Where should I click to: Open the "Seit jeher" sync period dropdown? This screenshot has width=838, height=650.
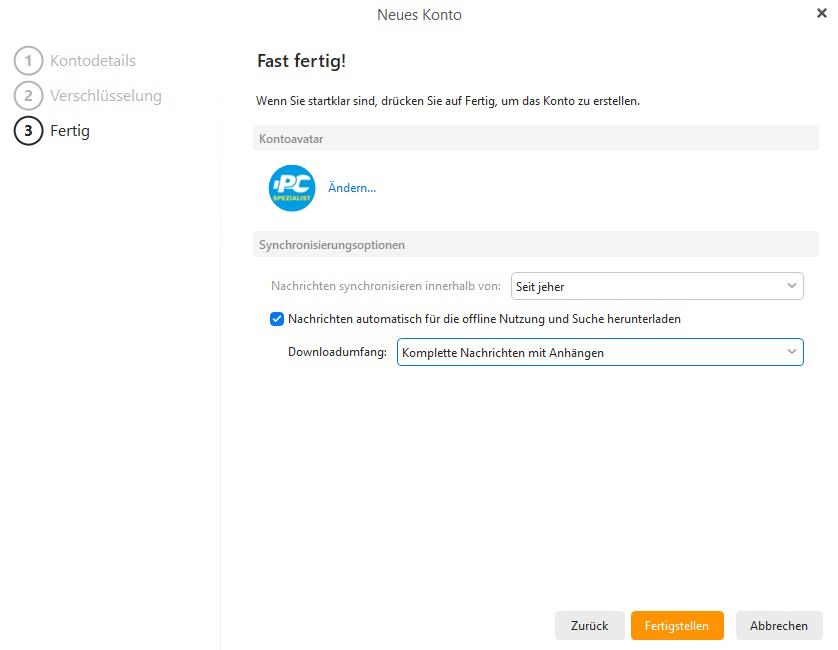(x=657, y=286)
